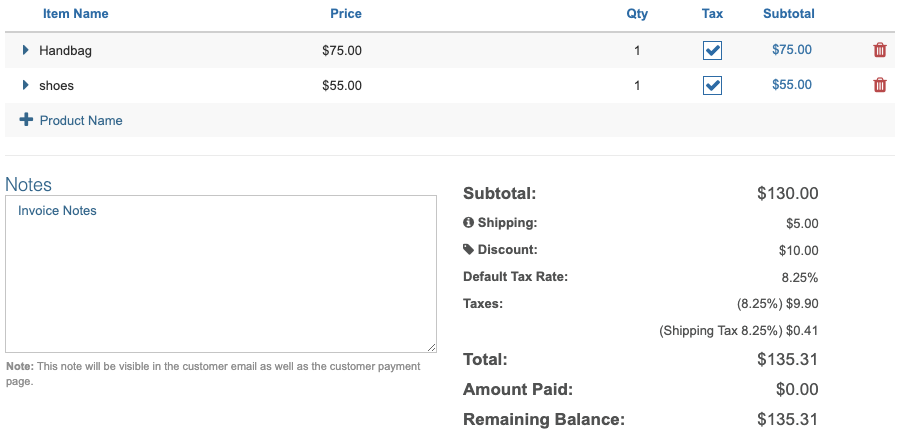Edit the Handbag quantity value
This screenshot has width=900, height=440.
point(637,50)
